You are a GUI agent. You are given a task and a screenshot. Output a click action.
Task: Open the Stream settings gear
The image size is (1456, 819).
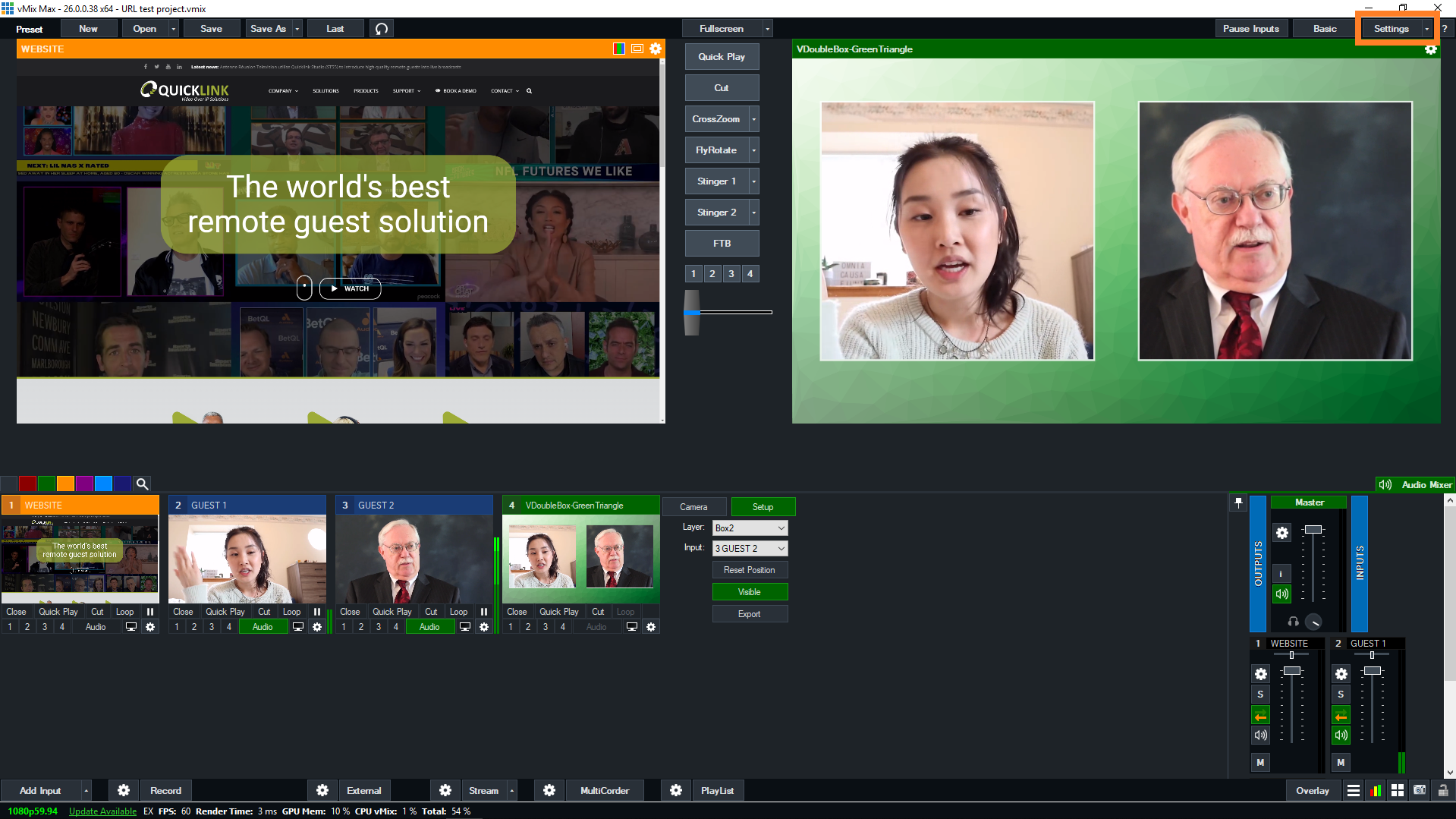point(445,790)
